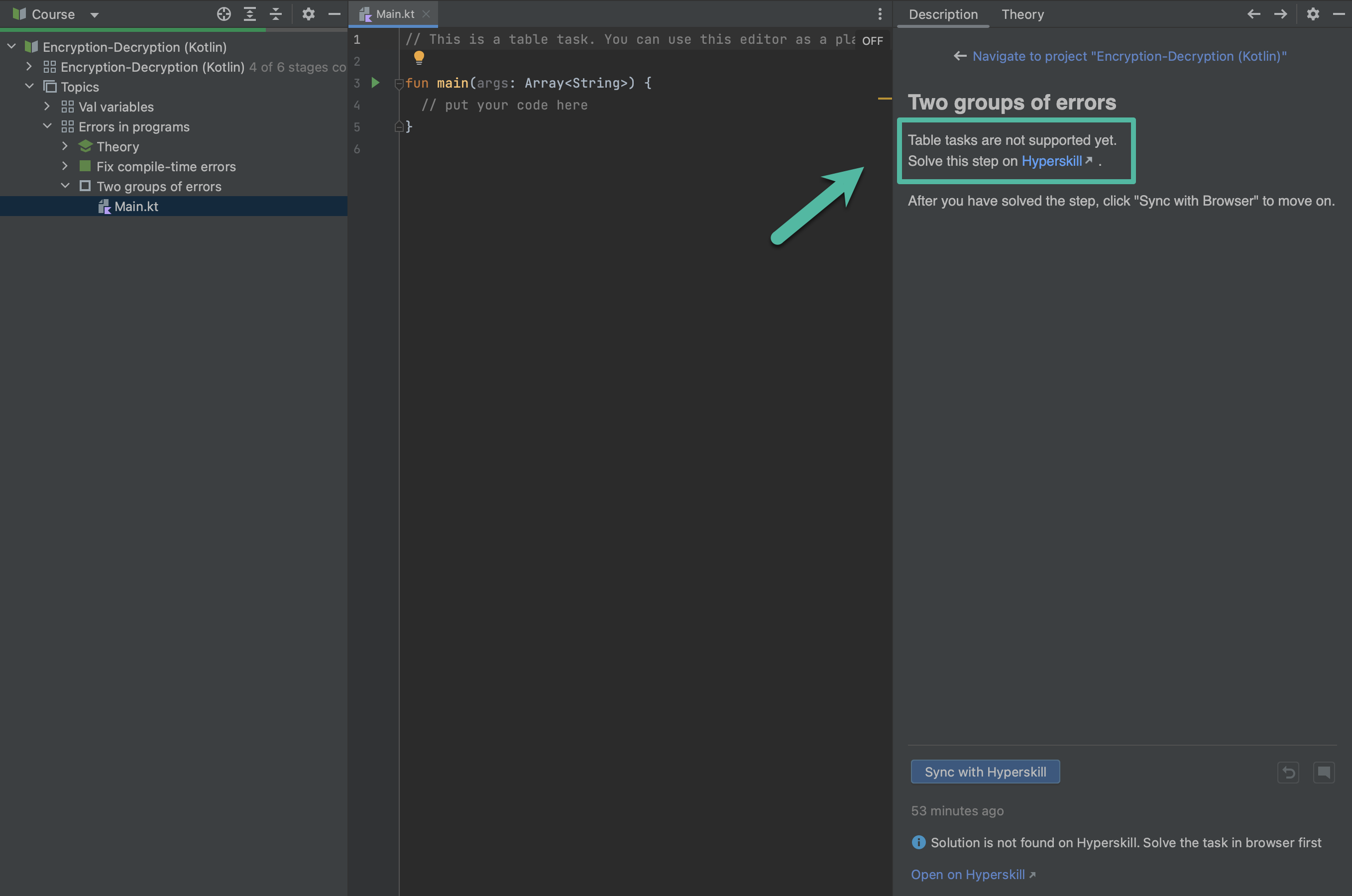Click the locate/select opened file target icon
Image resolution: width=1352 pixels, height=896 pixels.
[224, 14]
